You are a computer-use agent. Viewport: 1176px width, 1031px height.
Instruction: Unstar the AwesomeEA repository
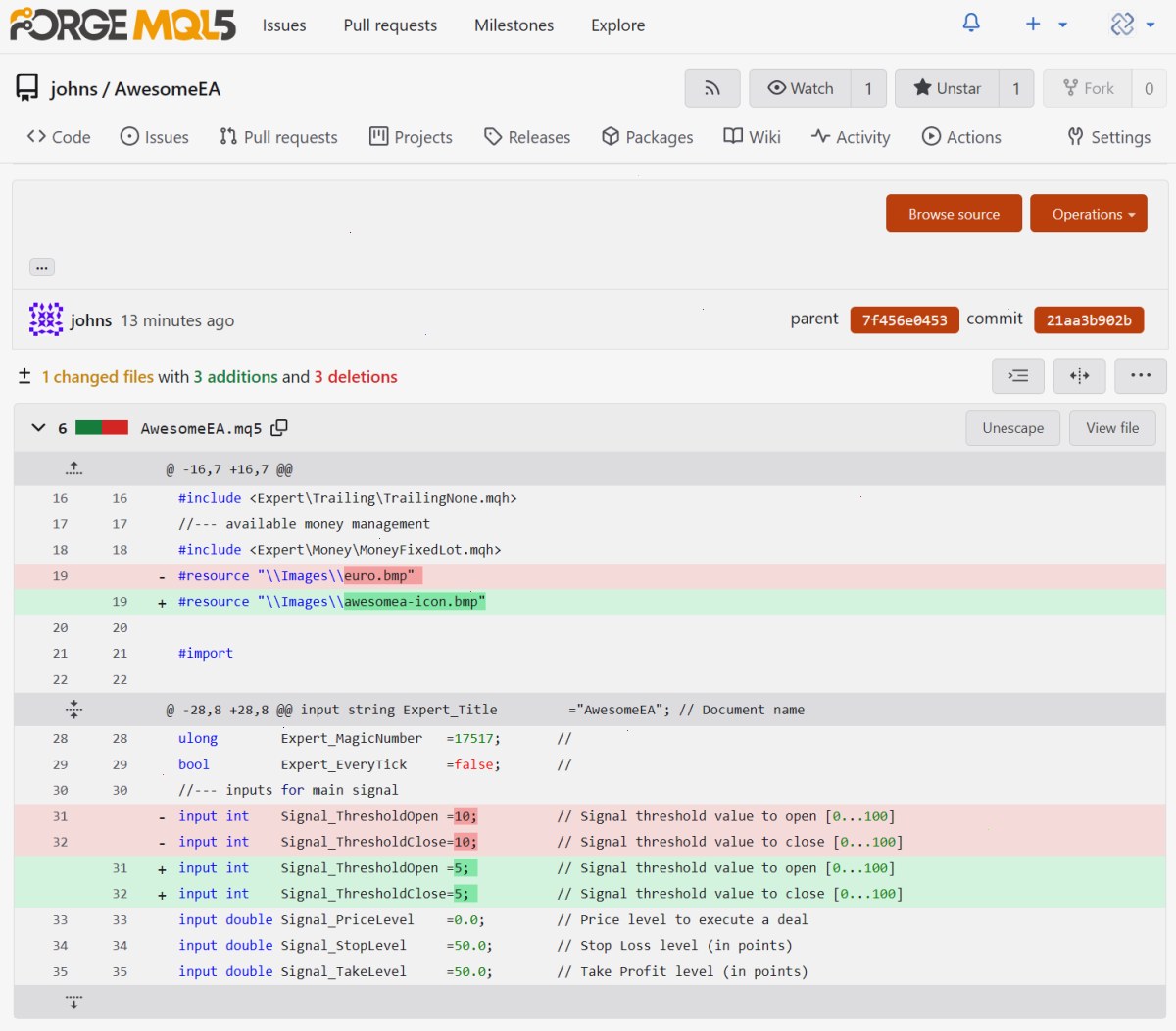coord(948,88)
